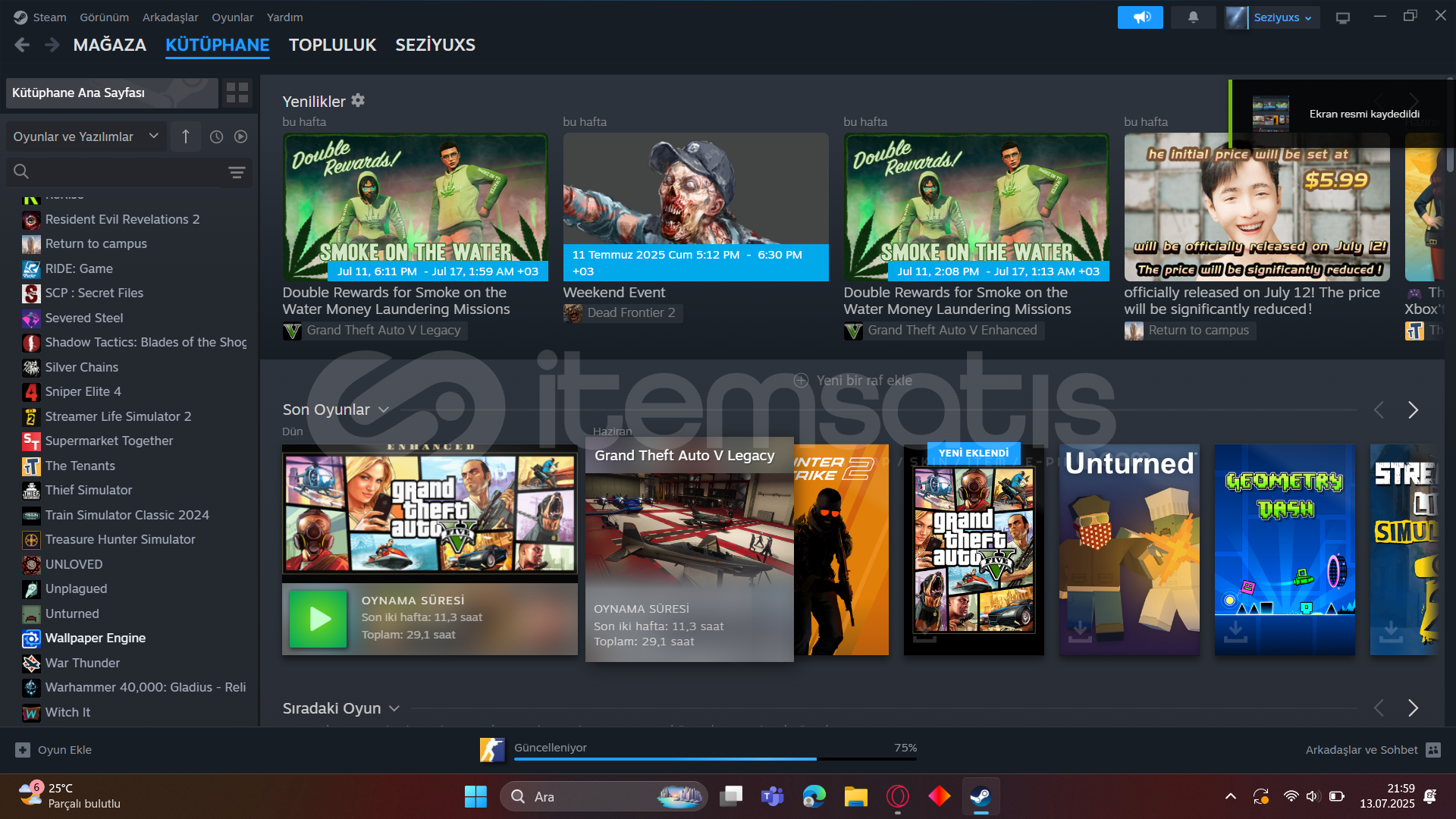Open the Görünüm menu
Screen dimensions: 1456x819
point(104,17)
